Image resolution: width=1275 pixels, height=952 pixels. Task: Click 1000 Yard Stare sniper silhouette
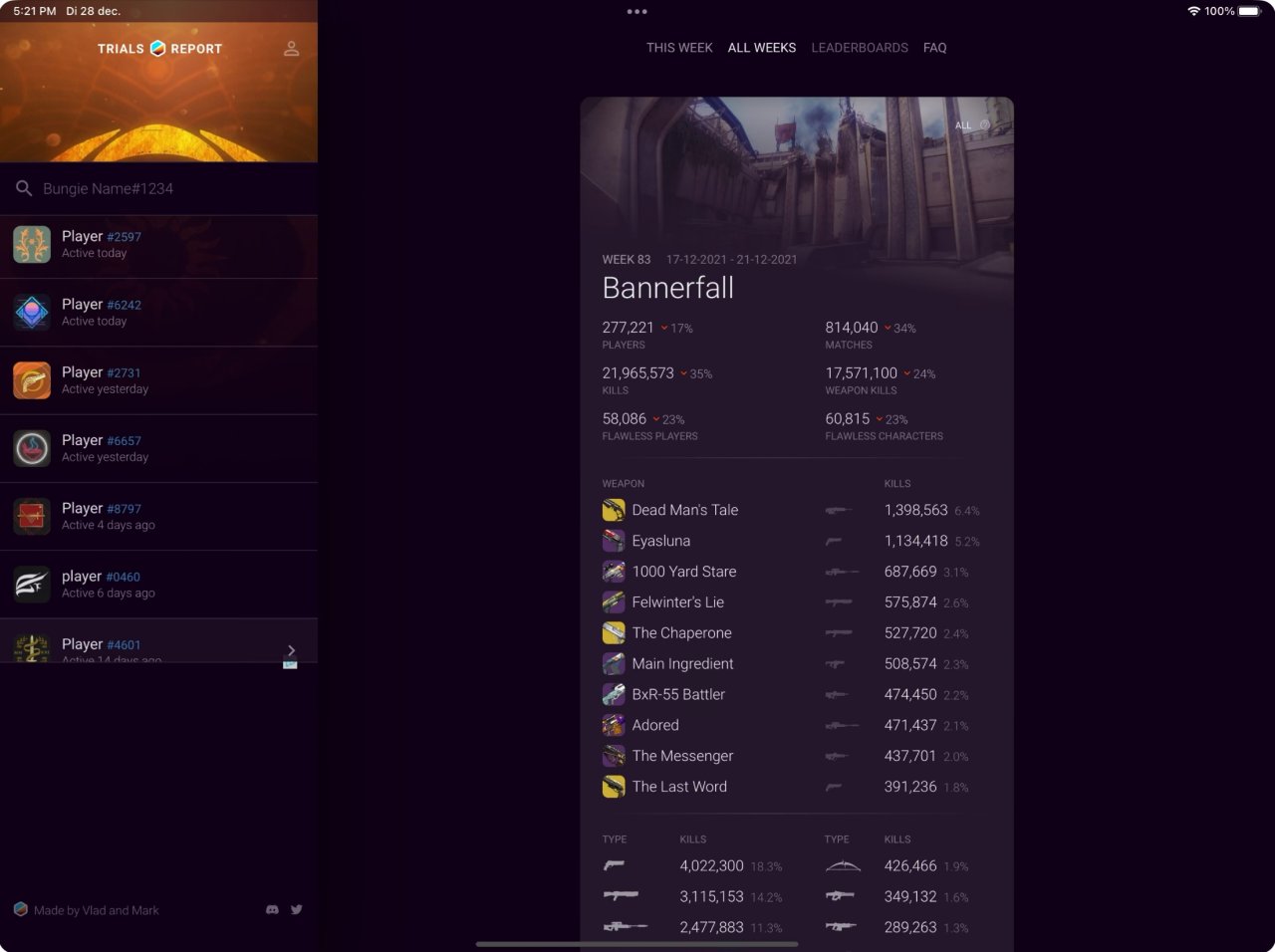point(842,573)
